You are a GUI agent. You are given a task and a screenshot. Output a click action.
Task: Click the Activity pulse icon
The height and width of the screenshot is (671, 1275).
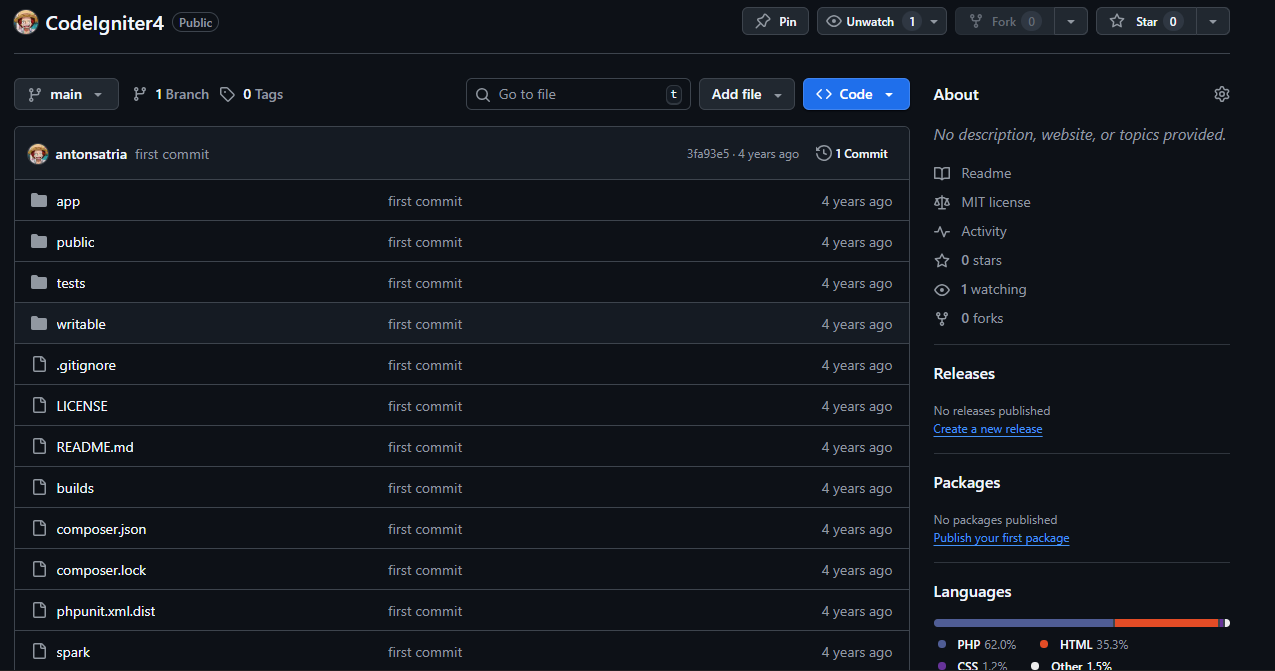[941, 231]
